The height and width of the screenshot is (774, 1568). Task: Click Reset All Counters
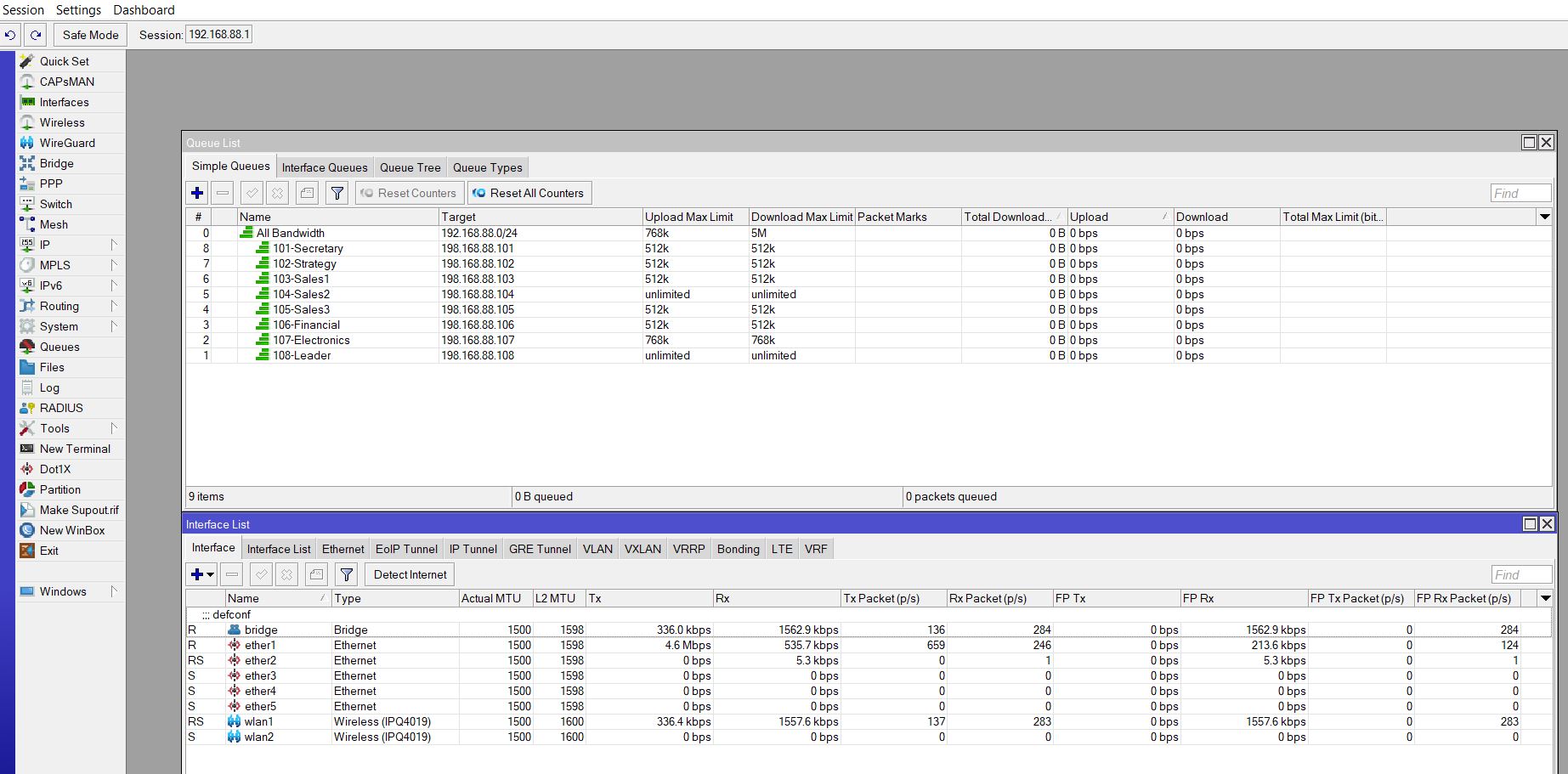[529, 193]
